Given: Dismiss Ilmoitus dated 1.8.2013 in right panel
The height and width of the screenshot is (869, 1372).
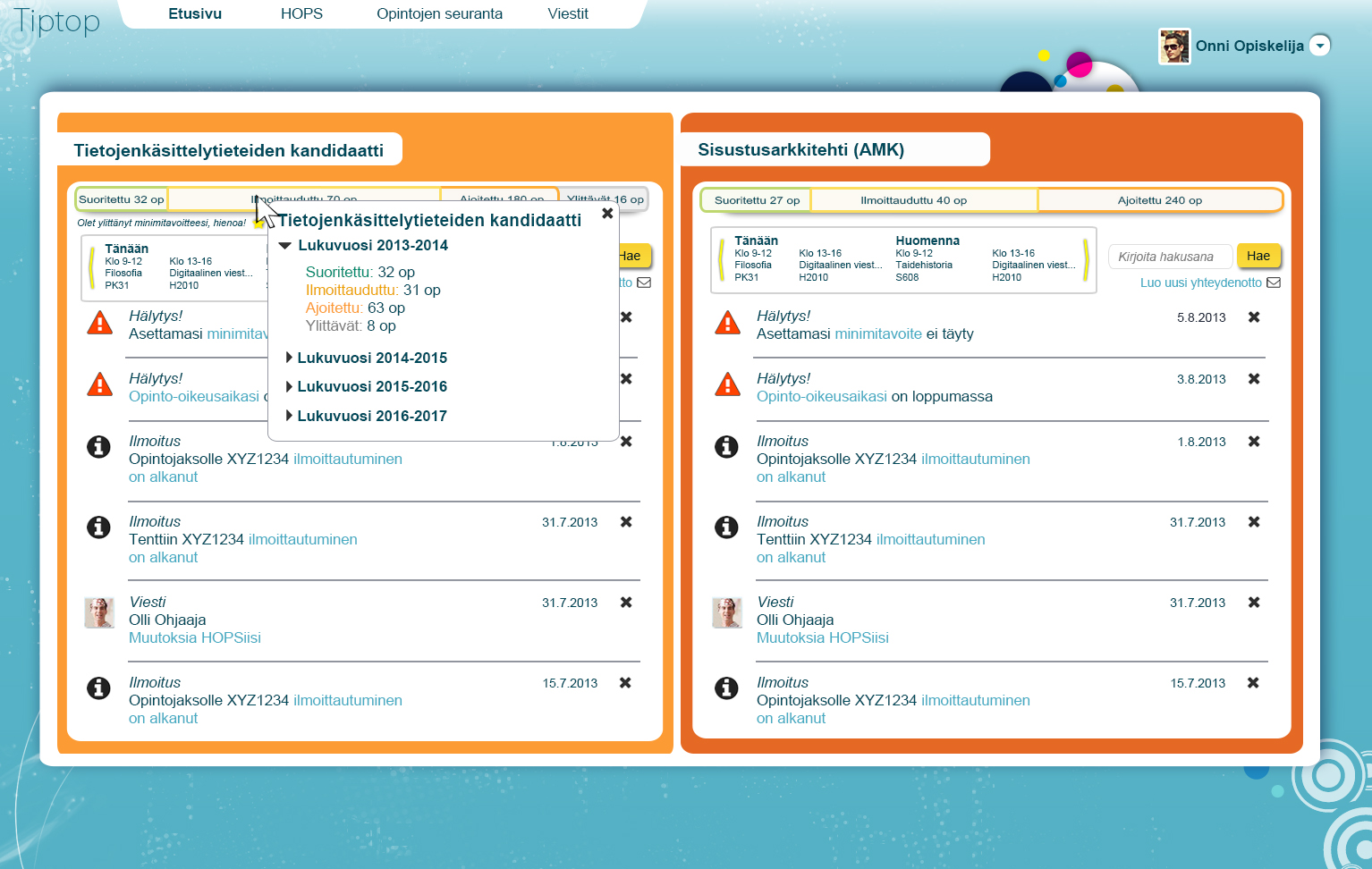Looking at the screenshot, I should click(x=1254, y=442).
